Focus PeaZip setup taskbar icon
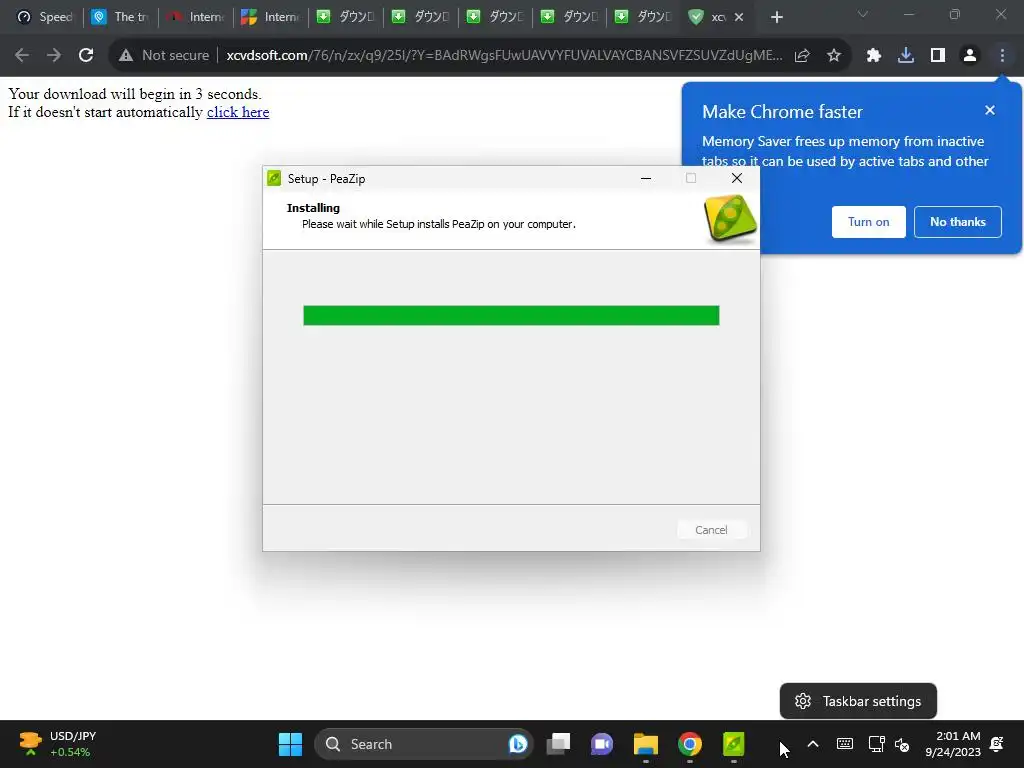The height and width of the screenshot is (768, 1024). 733,744
